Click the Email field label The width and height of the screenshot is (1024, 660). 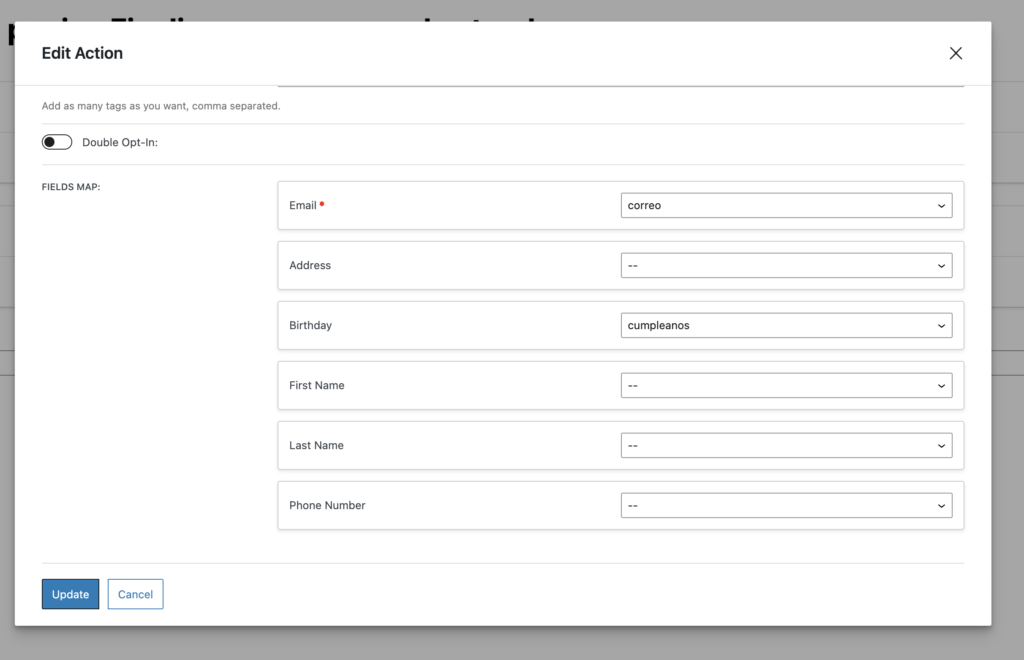pos(302,205)
